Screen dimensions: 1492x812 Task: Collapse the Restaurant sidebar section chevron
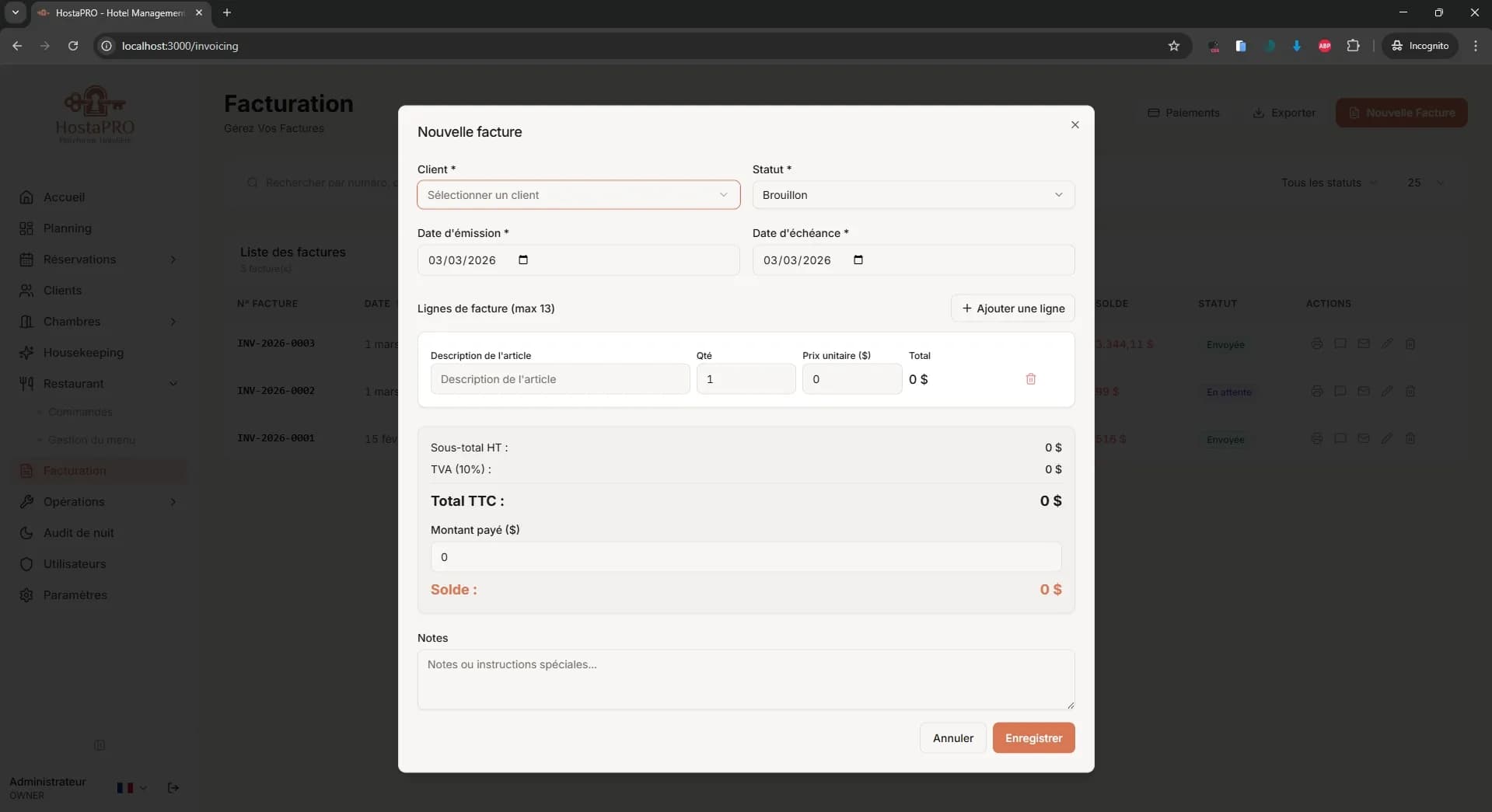174,383
